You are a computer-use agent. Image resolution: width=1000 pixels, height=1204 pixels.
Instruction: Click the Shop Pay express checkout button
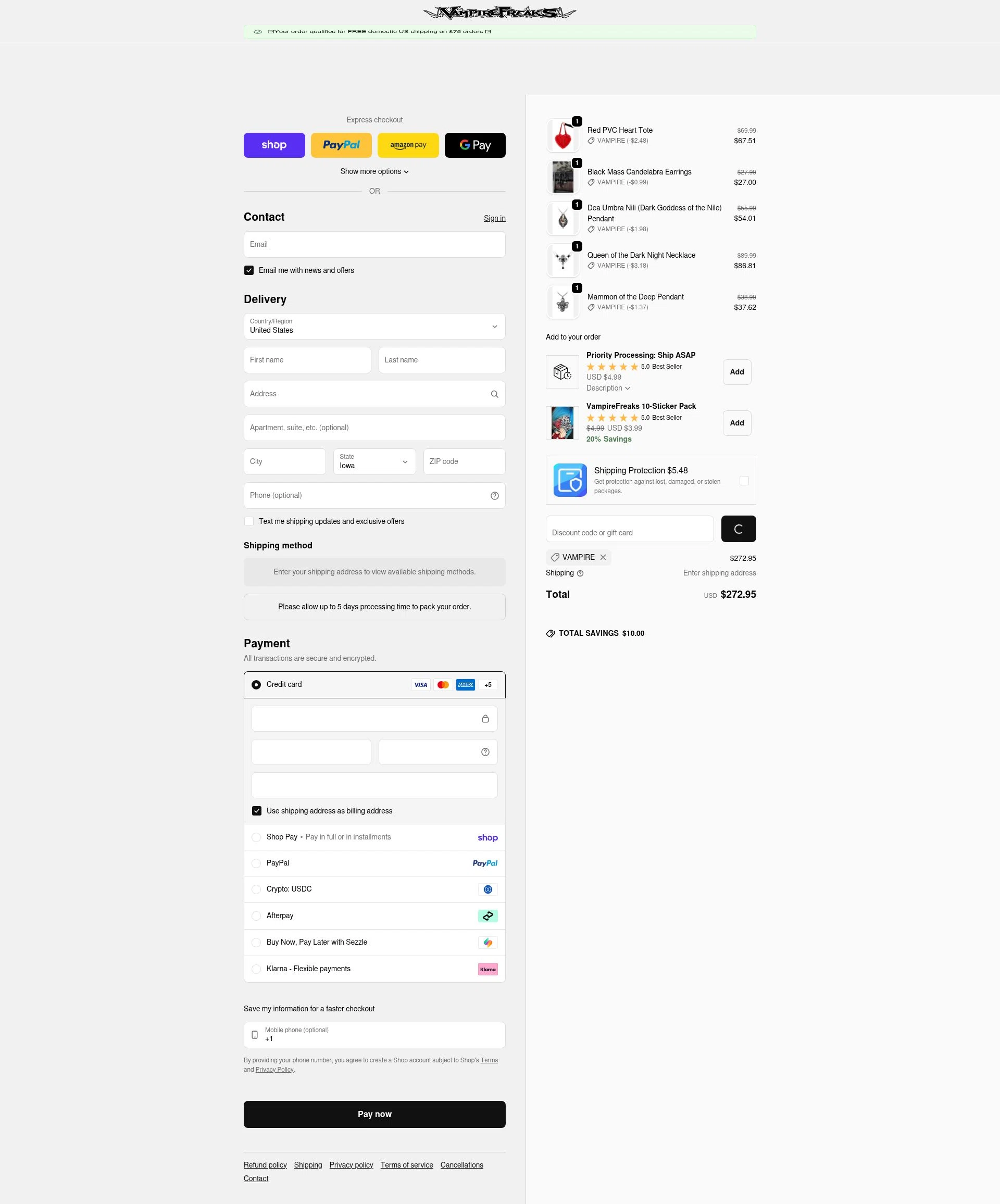click(274, 145)
